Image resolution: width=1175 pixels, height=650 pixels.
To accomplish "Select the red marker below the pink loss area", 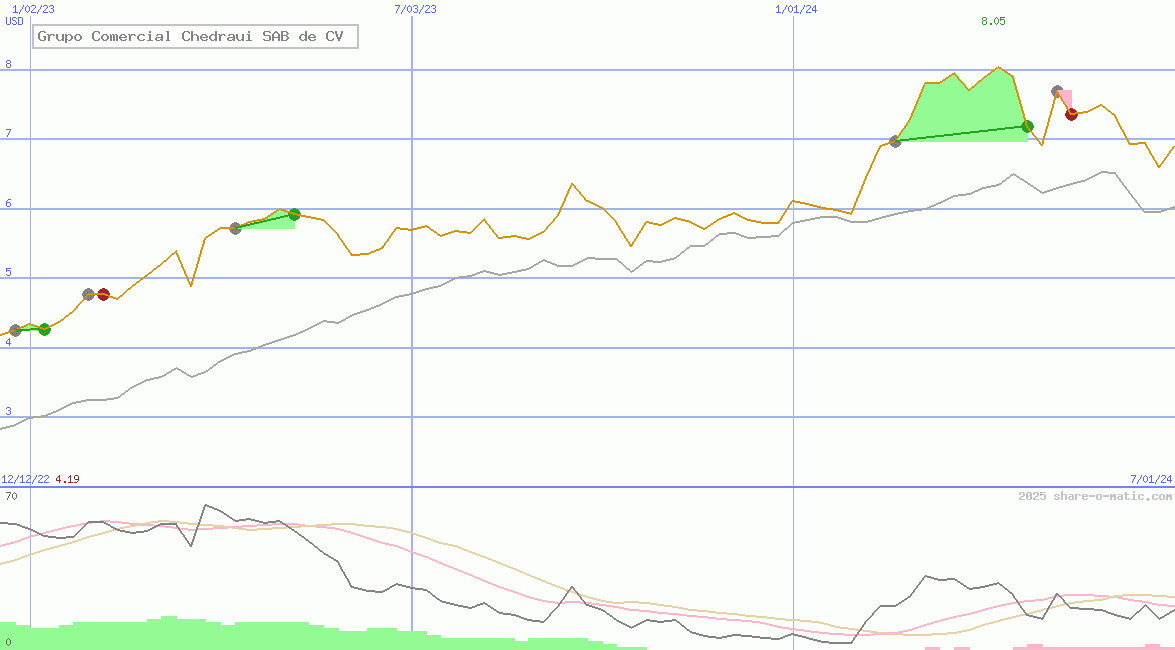I will click(1071, 114).
